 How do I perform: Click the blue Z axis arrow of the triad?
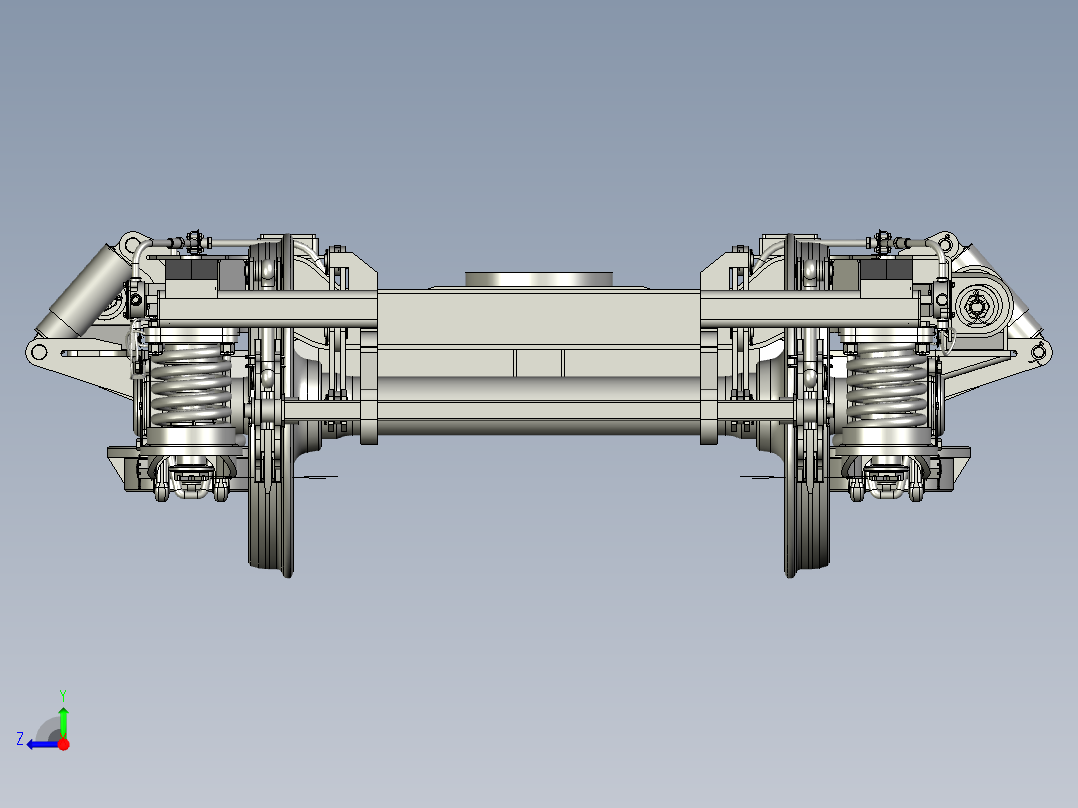43,745
